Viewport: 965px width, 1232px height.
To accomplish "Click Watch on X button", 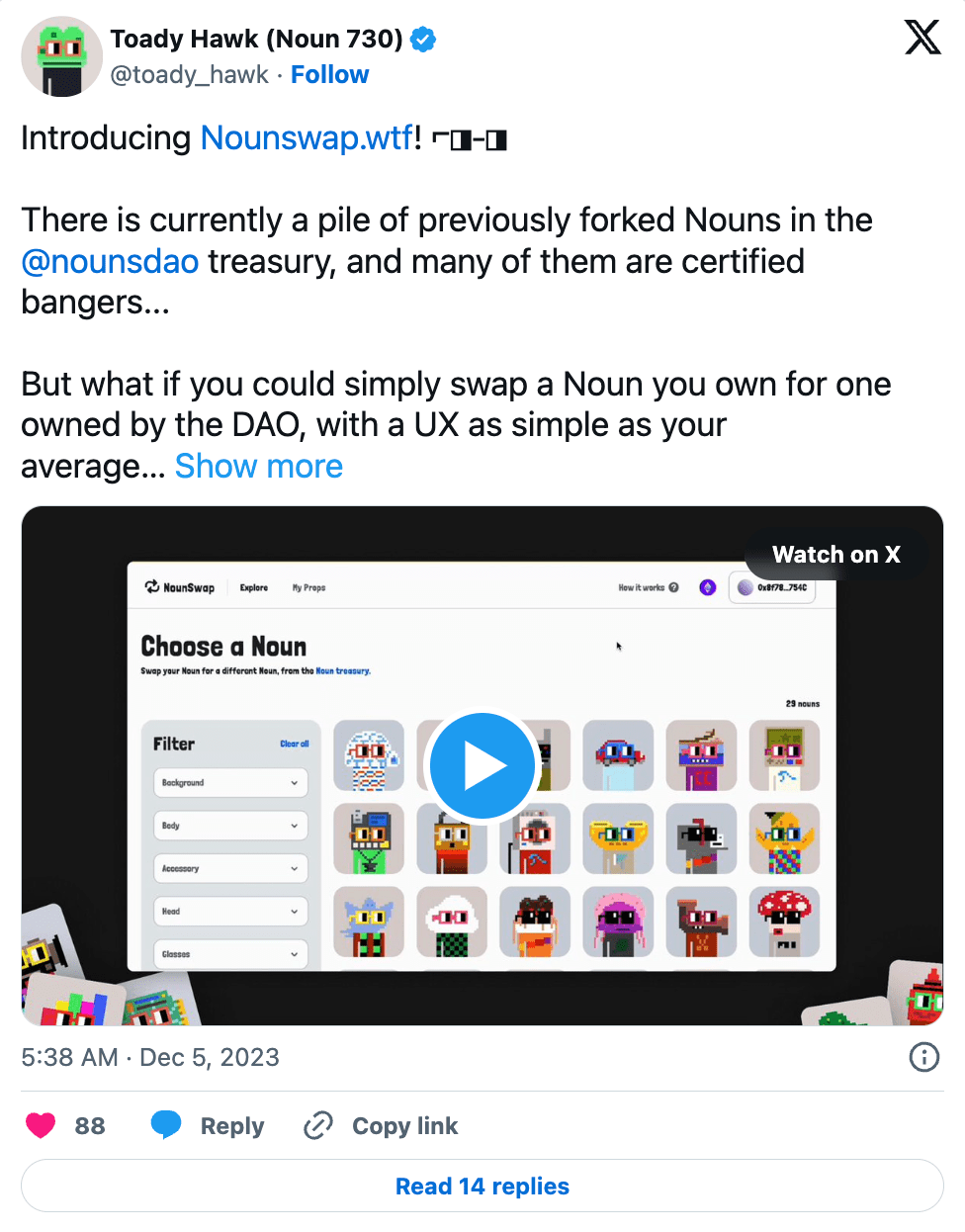I will 836,555.
